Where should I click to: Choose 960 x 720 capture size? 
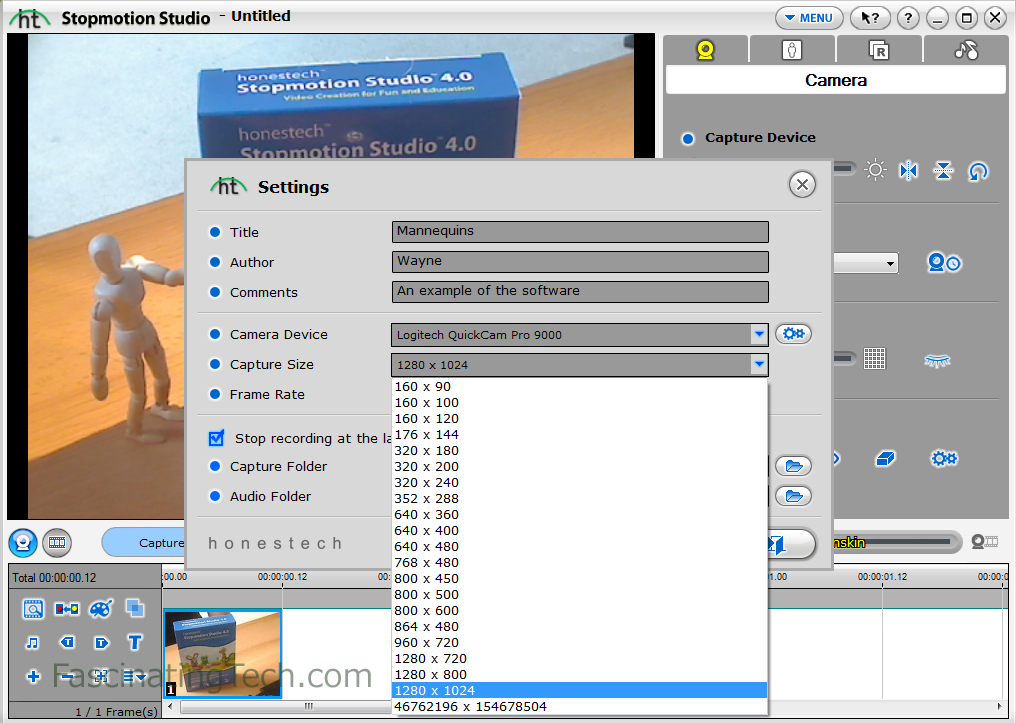[x=580, y=643]
